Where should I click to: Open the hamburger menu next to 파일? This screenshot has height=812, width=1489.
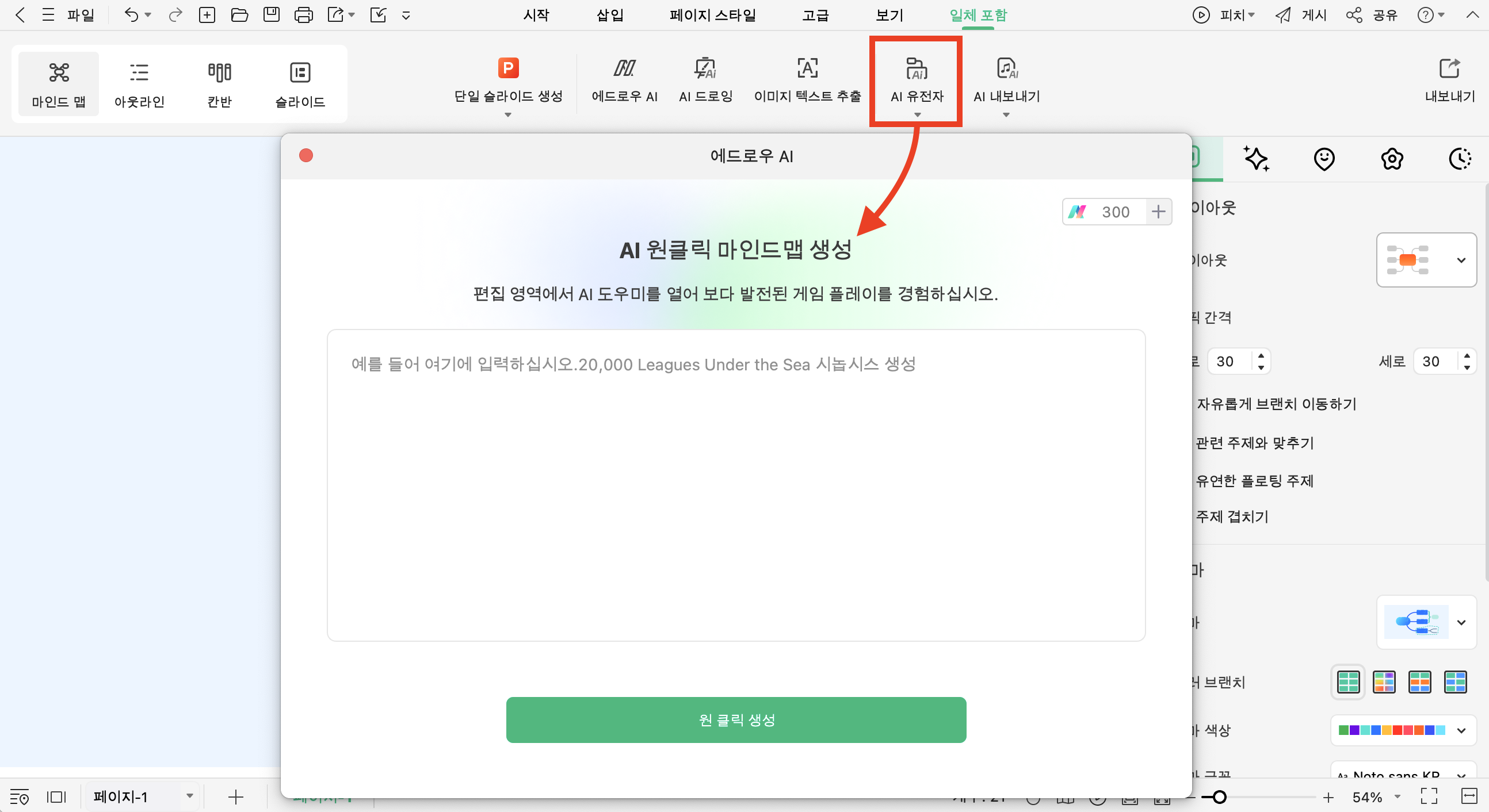48,15
